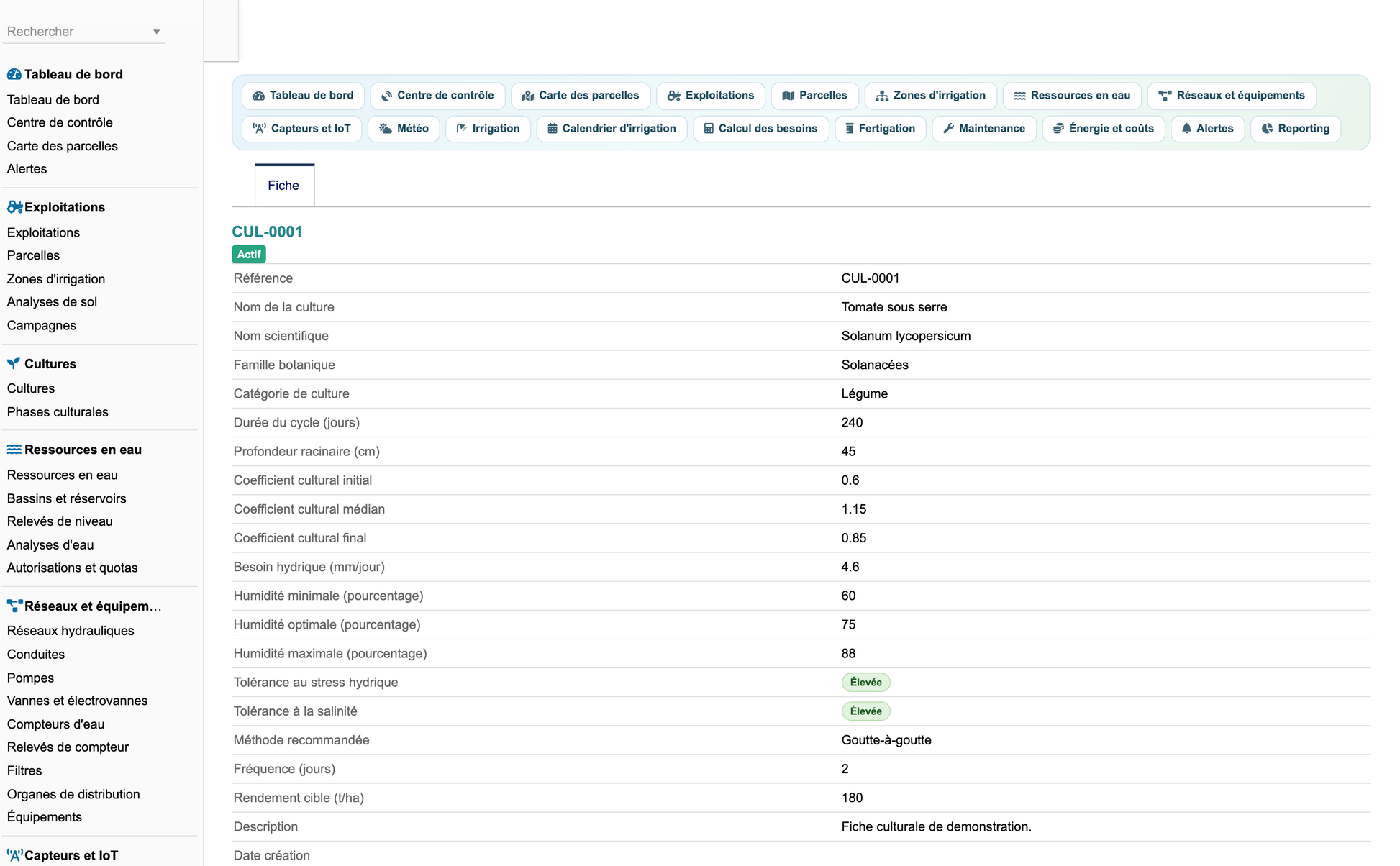Click the network icon on Réseaux et équipements
The image size is (1400, 866).
tap(1165, 96)
